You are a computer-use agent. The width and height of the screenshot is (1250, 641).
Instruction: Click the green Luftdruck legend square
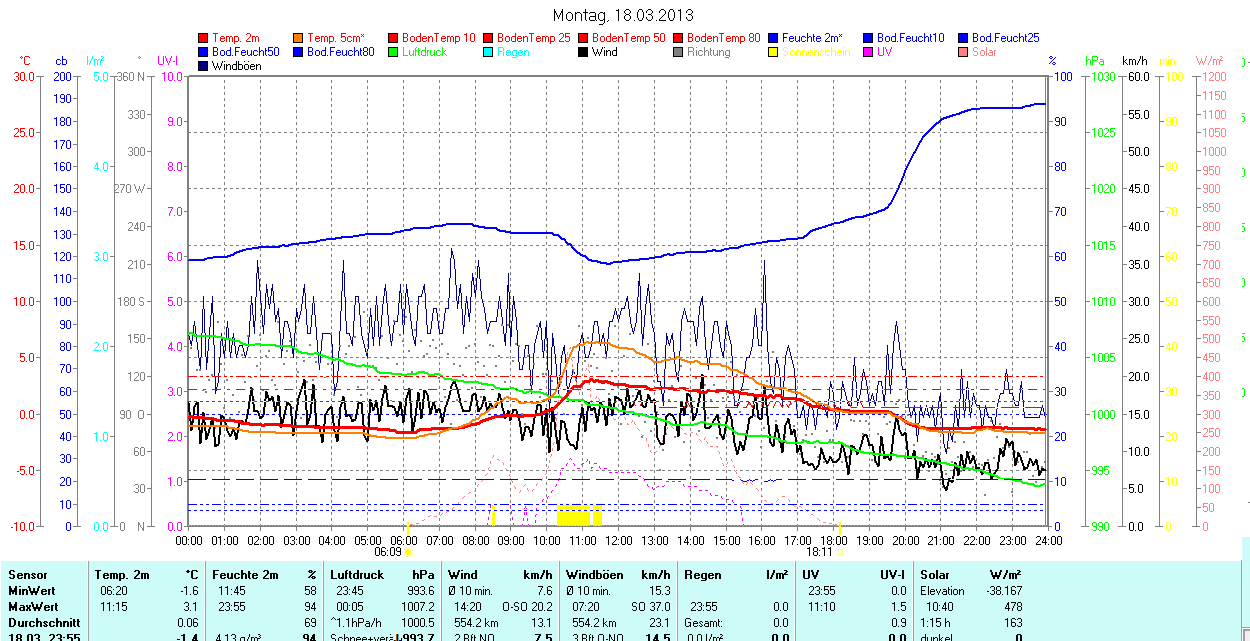pyautogui.click(x=394, y=52)
